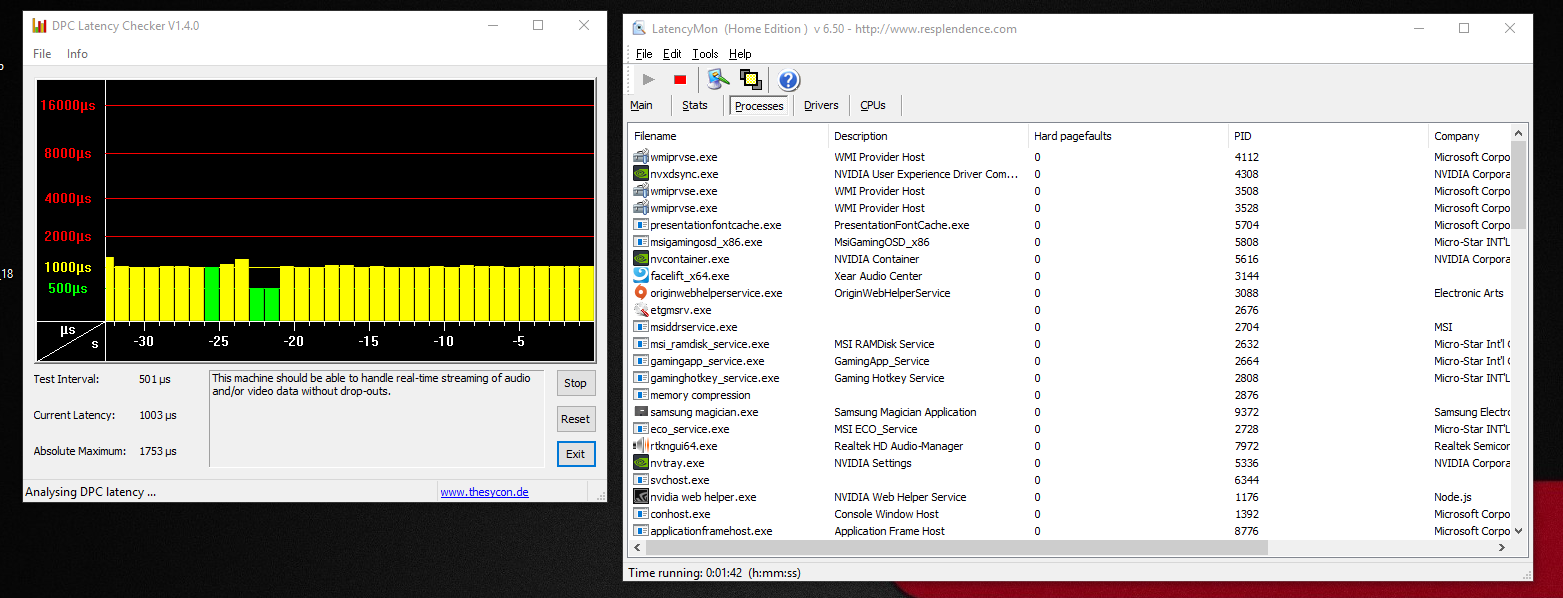Click the scroll down arrow of the process list
The image size is (1563, 598).
pos(1519,531)
